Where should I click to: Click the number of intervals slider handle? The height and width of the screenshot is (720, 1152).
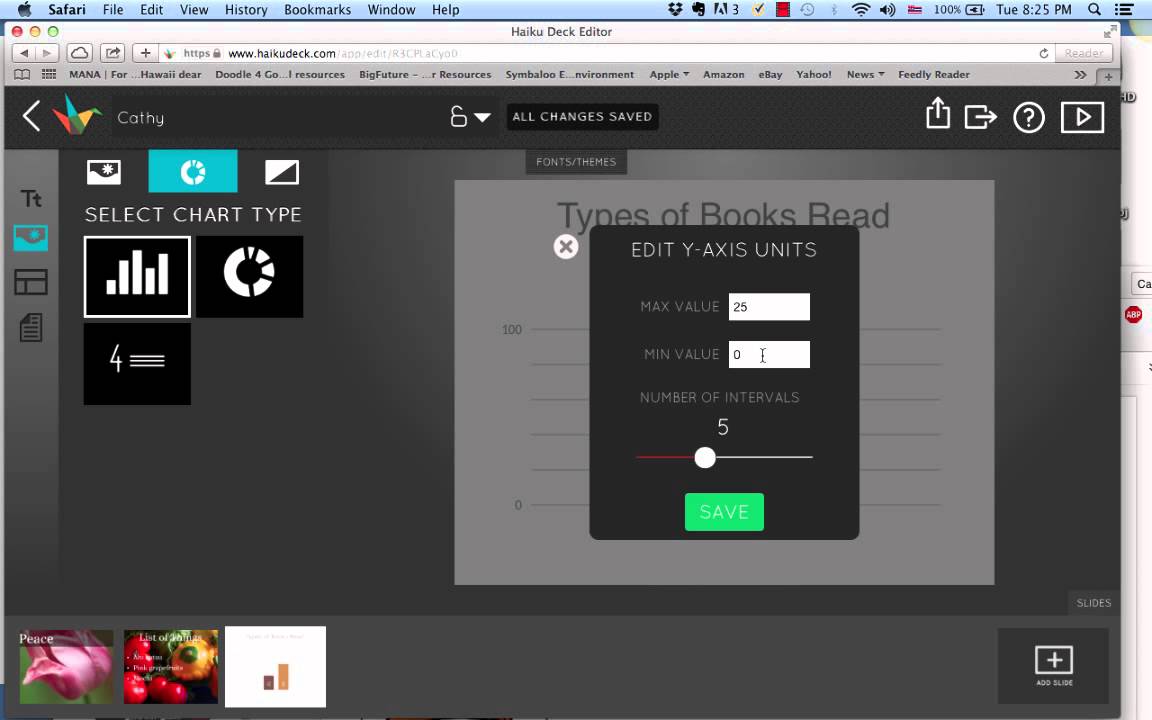pos(705,457)
